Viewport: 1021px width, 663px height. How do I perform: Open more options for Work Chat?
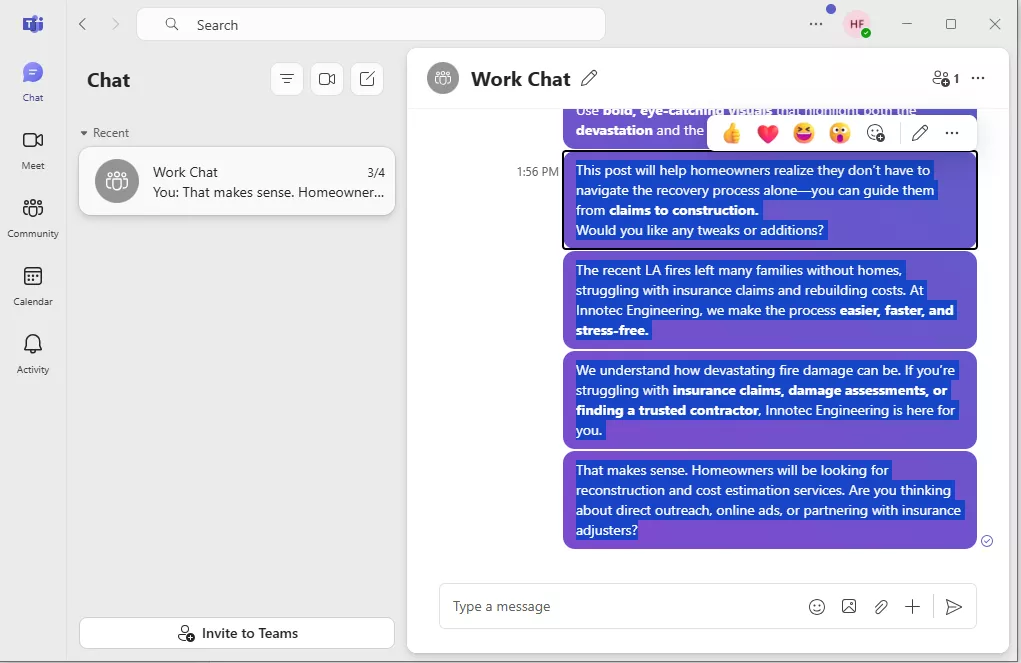[977, 78]
